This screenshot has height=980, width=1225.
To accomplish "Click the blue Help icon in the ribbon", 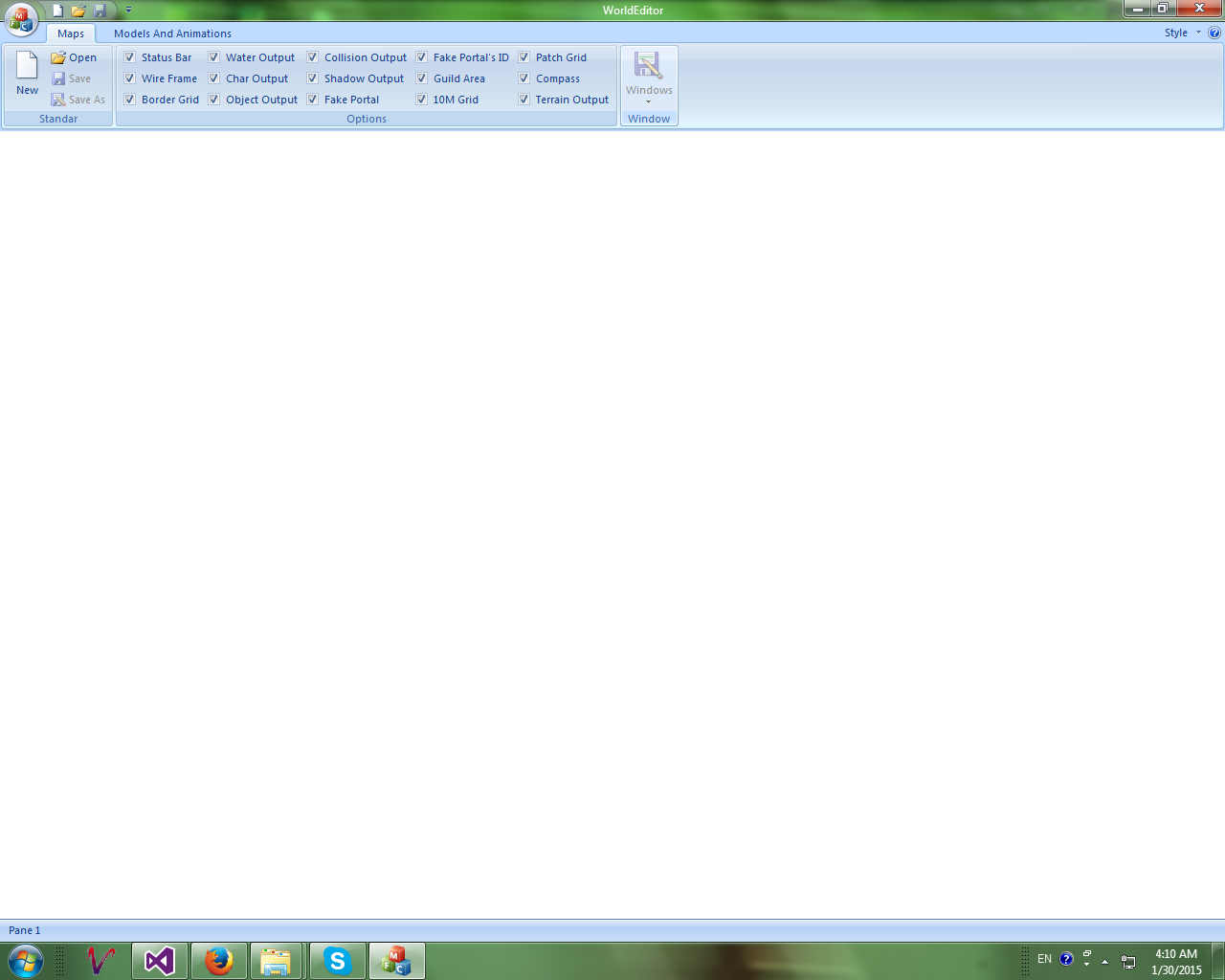I will [x=1214, y=33].
